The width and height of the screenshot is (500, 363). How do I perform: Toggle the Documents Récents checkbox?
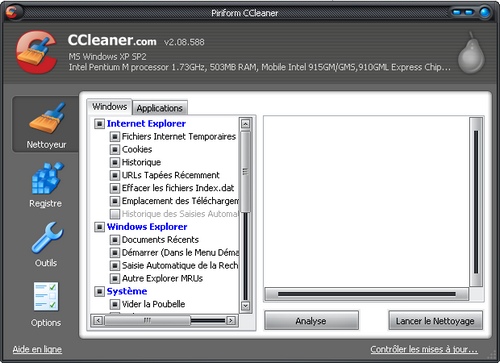click(x=115, y=240)
